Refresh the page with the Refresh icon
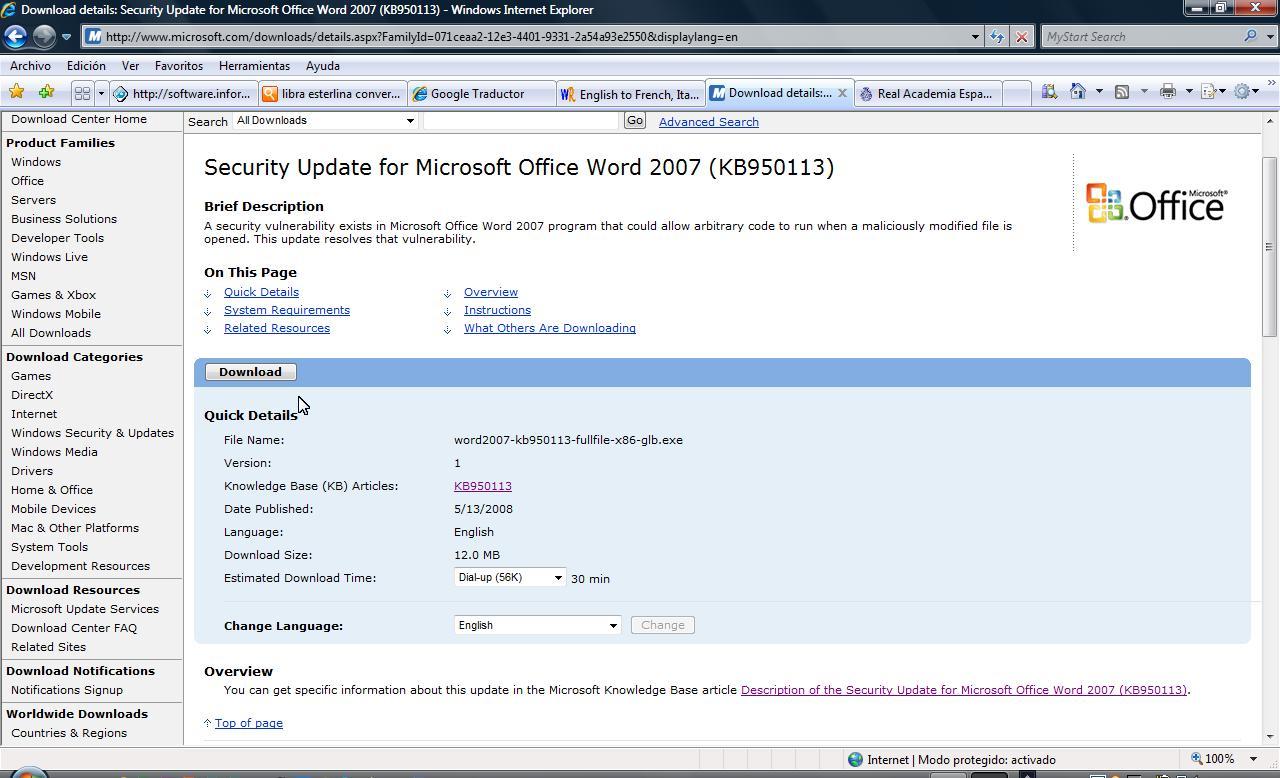Image resolution: width=1280 pixels, height=778 pixels. [997, 37]
